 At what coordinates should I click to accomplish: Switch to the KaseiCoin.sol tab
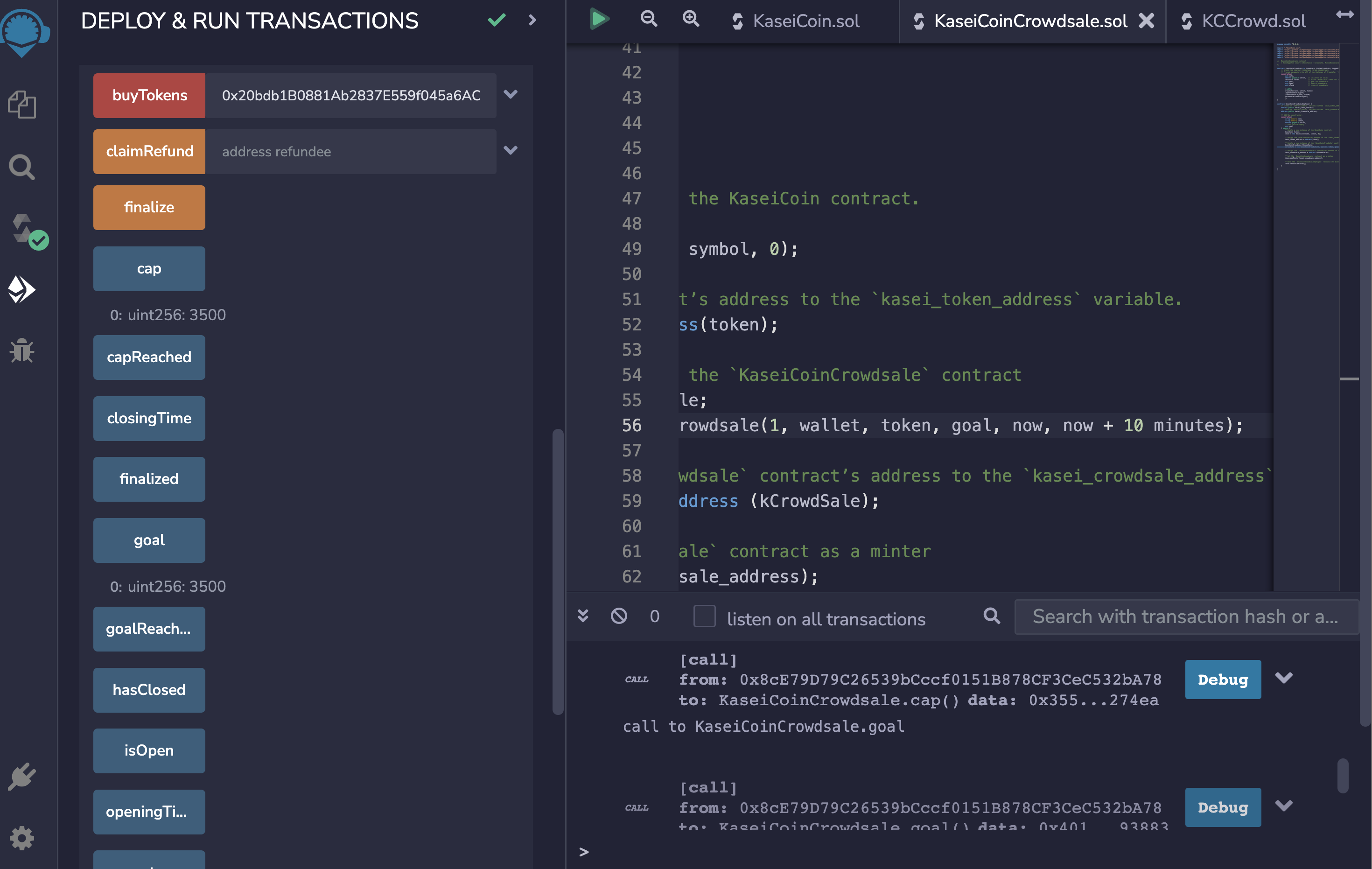click(805, 21)
